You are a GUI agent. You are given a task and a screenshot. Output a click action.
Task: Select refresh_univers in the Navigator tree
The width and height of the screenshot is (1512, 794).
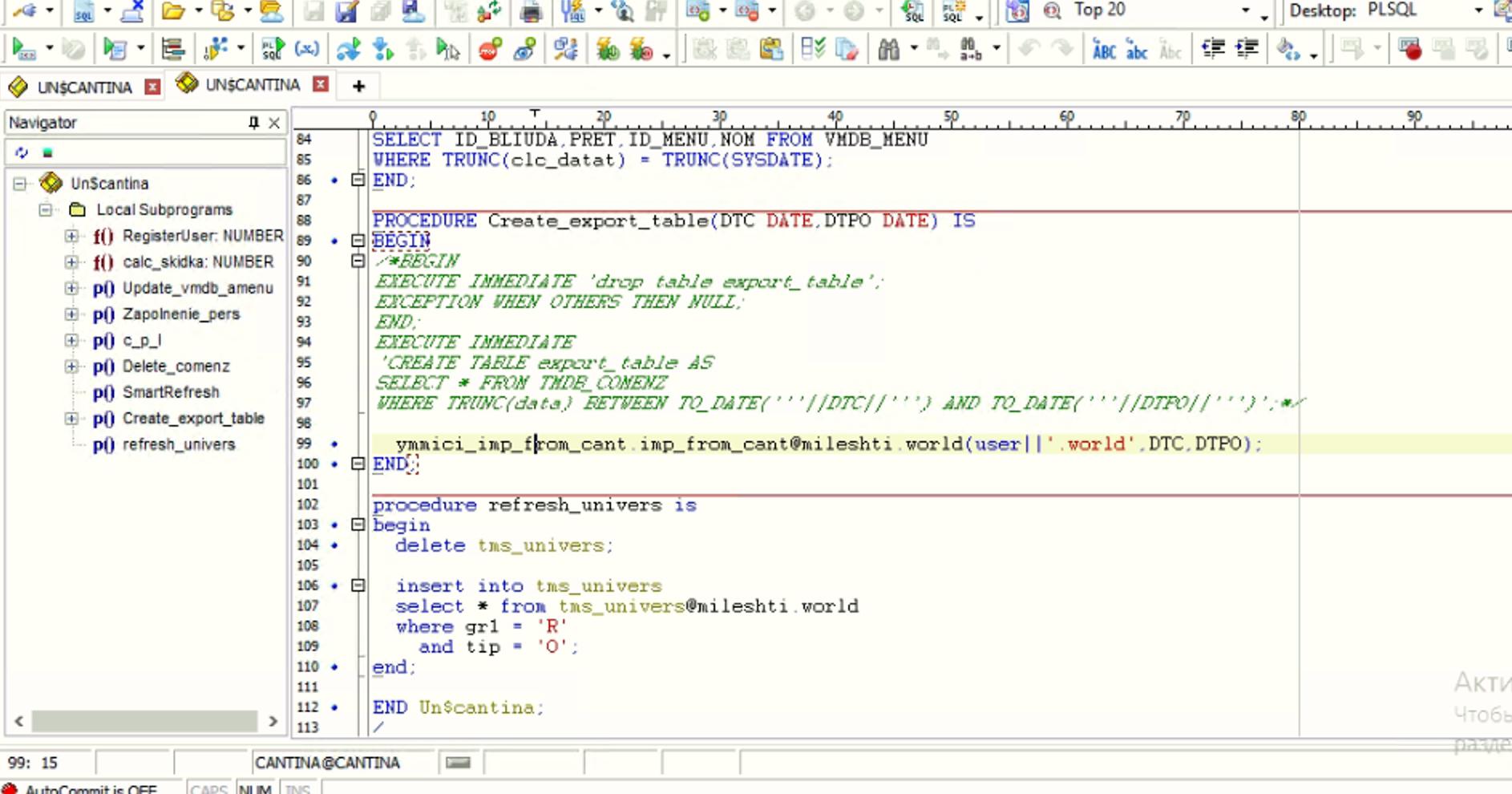(x=179, y=444)
